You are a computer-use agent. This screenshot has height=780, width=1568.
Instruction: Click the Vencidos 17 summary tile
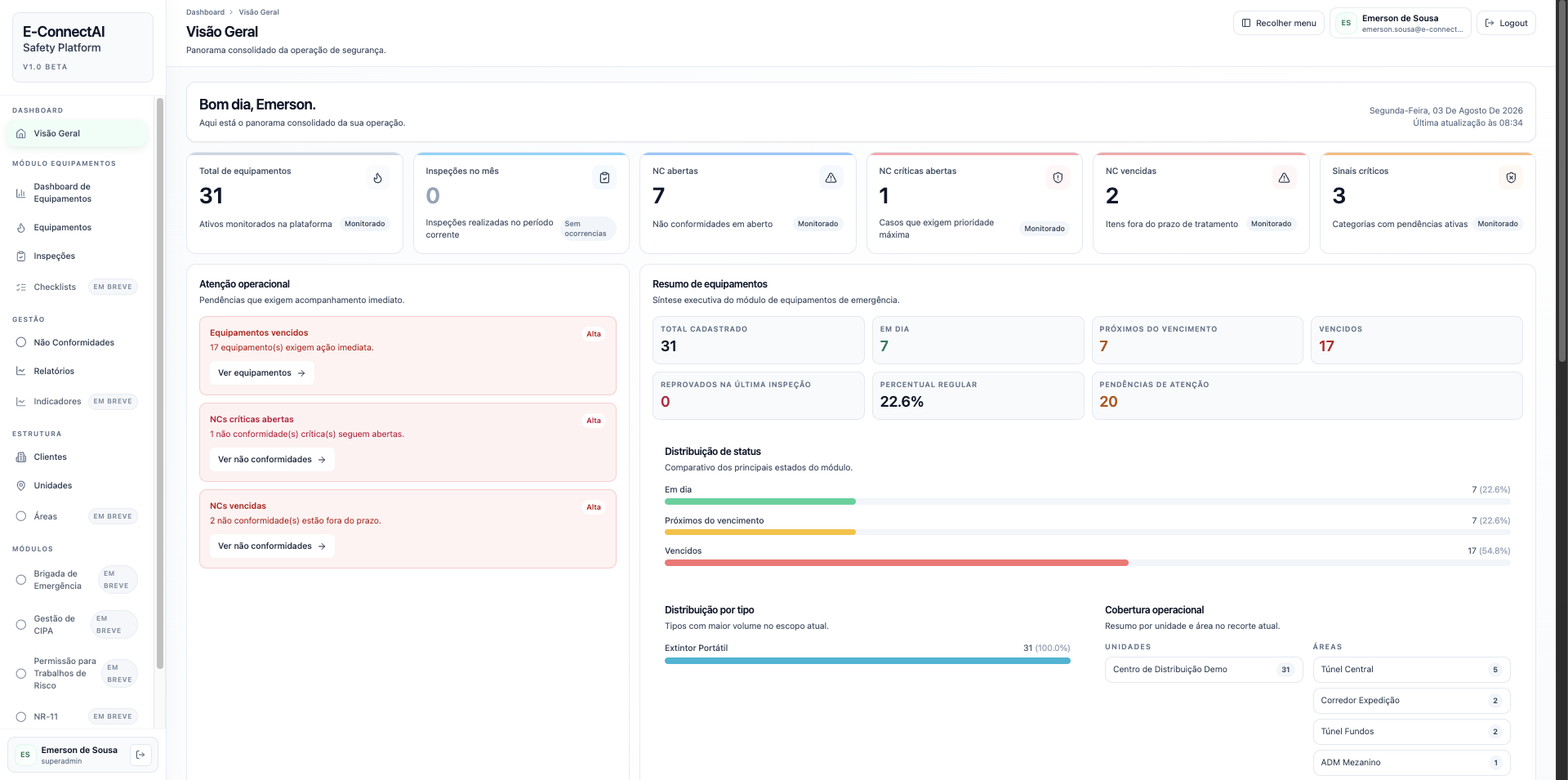click(1416, 340)
